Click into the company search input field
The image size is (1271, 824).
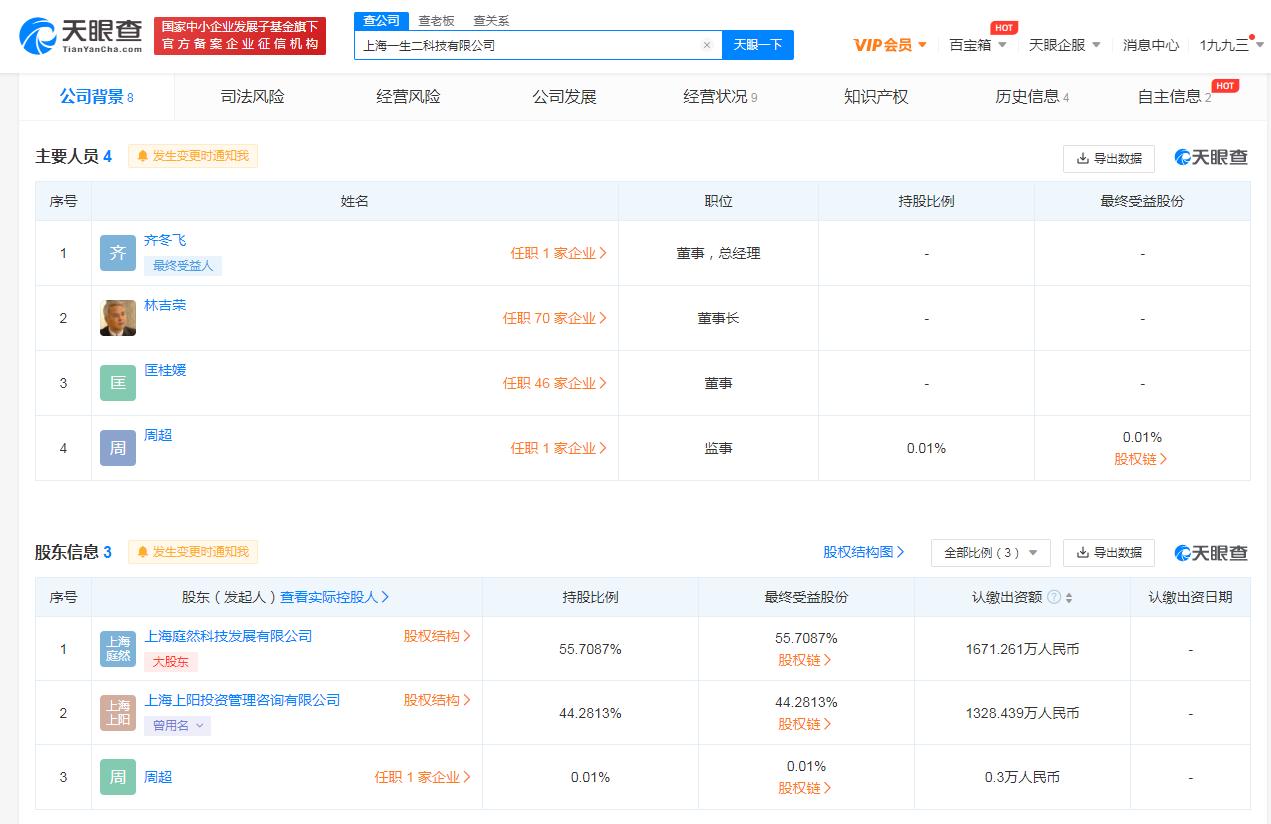tap(525, 45)
